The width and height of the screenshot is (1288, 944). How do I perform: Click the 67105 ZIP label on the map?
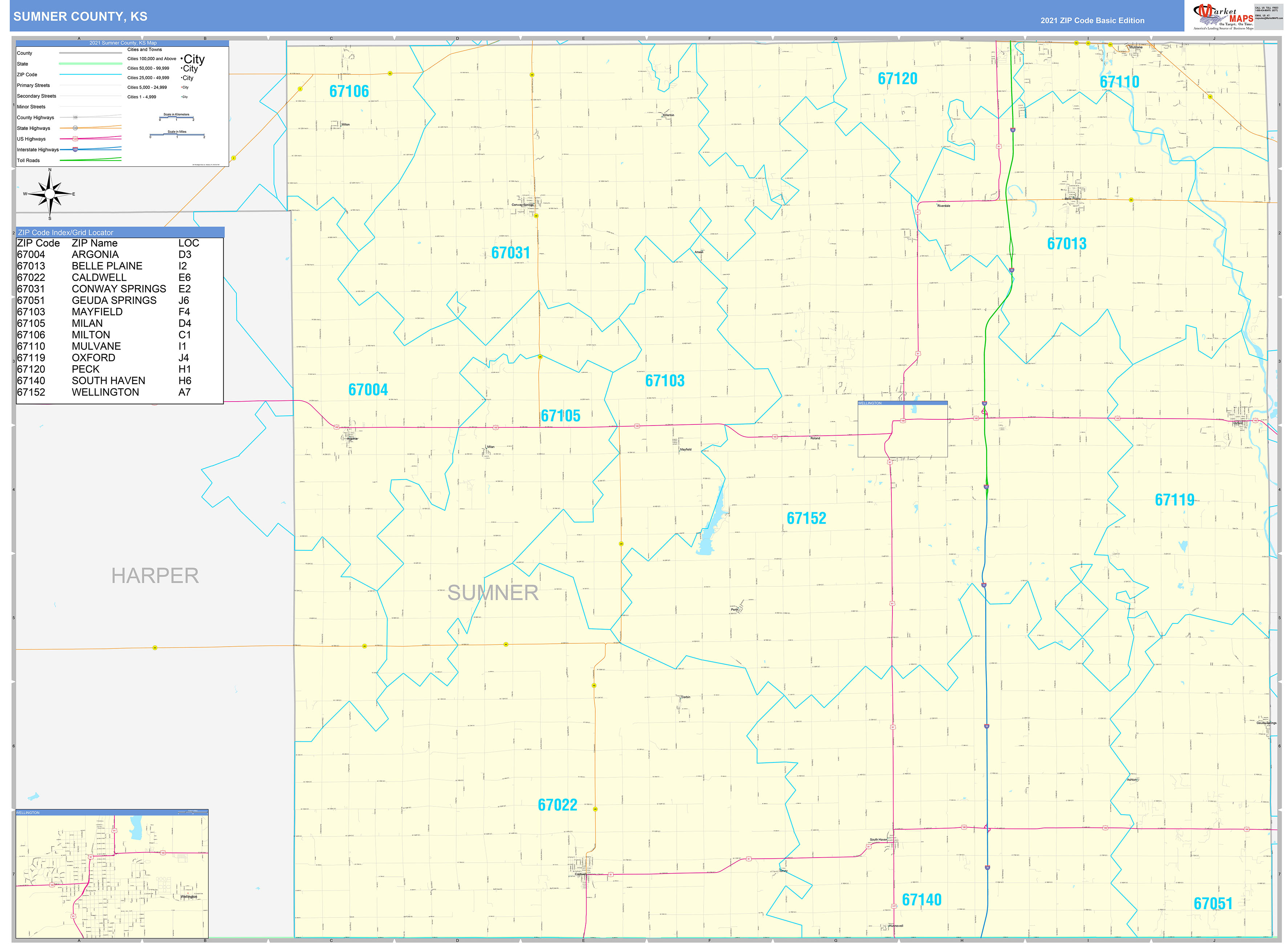point(561,415)
